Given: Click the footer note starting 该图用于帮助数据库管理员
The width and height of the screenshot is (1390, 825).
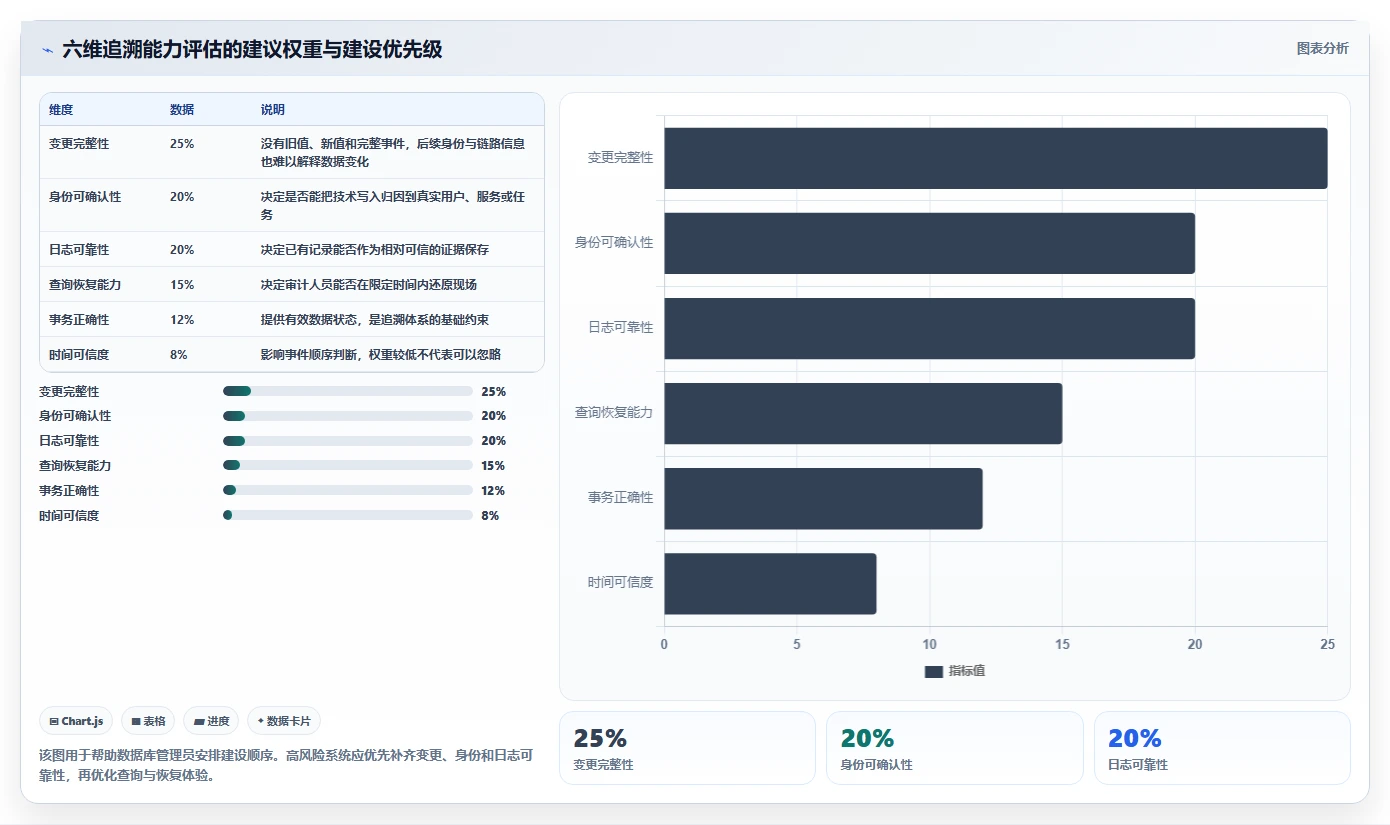Looking at the screenshot, I should point(286,765).
